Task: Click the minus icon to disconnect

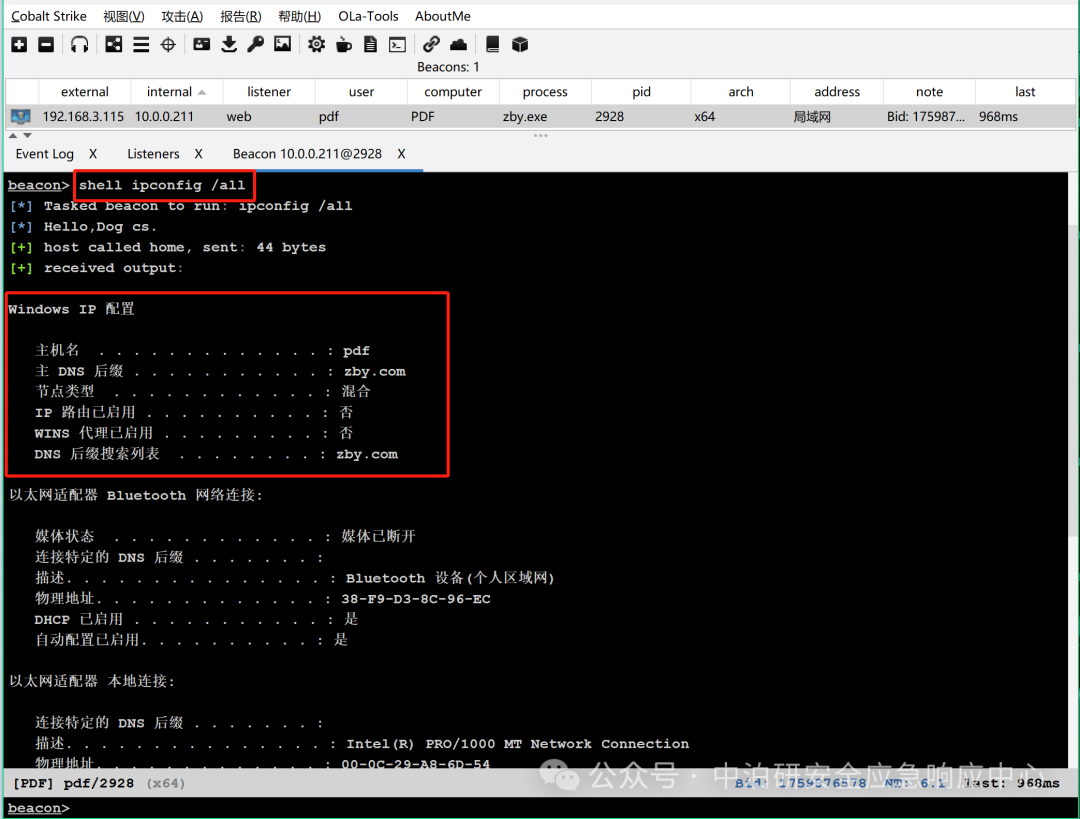Action: point(46,45)
